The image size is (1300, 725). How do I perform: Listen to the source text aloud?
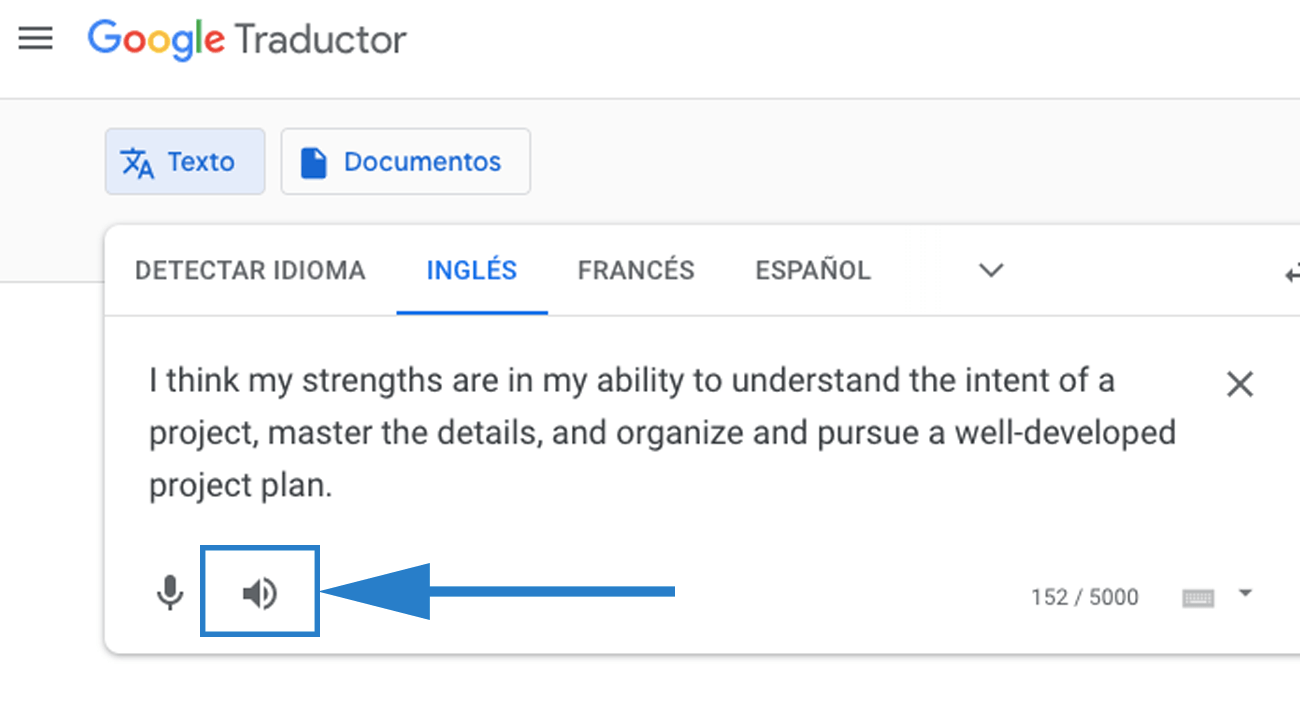pos(259,591)
